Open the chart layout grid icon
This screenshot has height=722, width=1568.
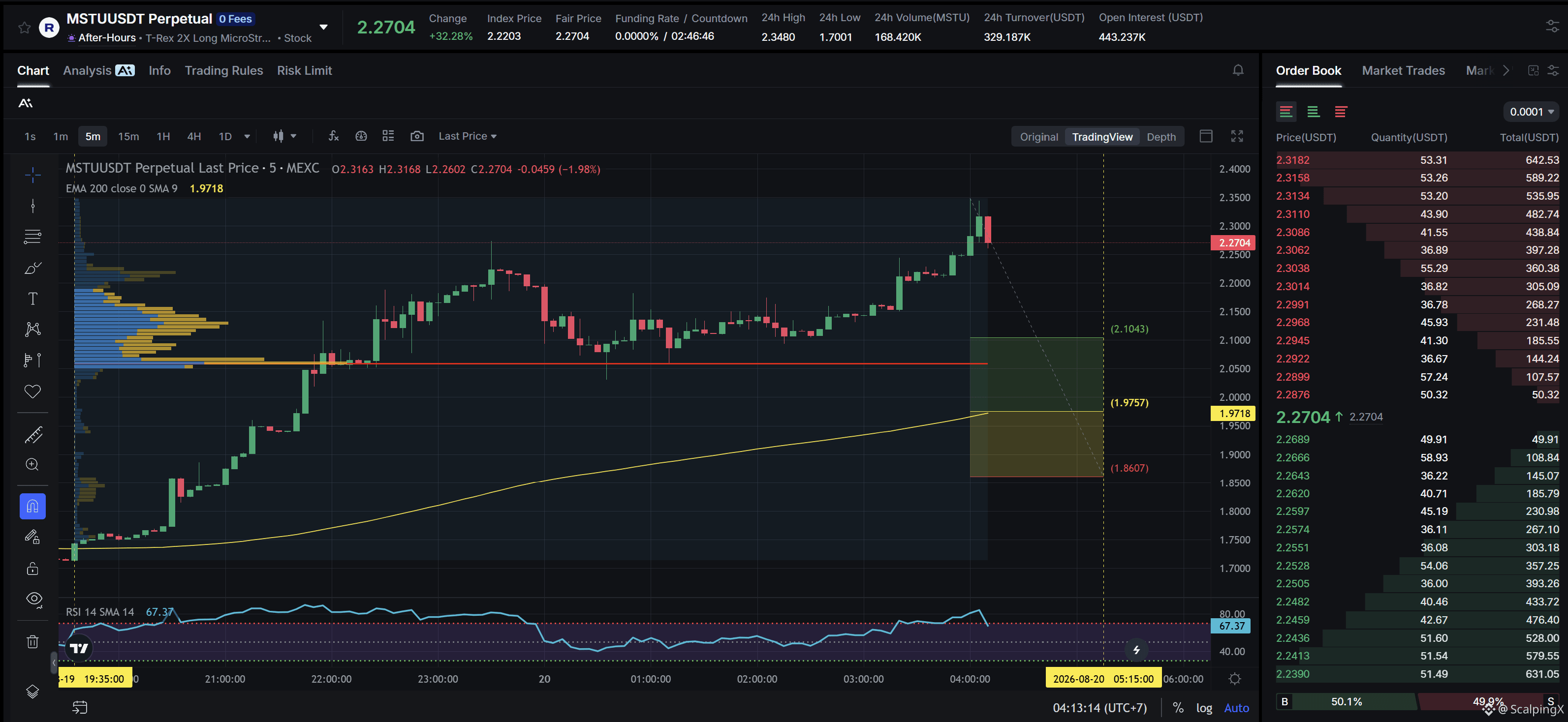click(x=388, y=136)
